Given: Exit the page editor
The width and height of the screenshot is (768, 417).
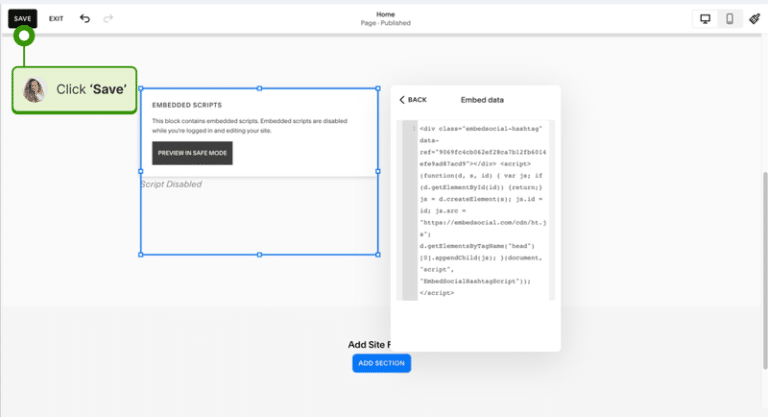Looking at the screenshot, I should point(56,18).
